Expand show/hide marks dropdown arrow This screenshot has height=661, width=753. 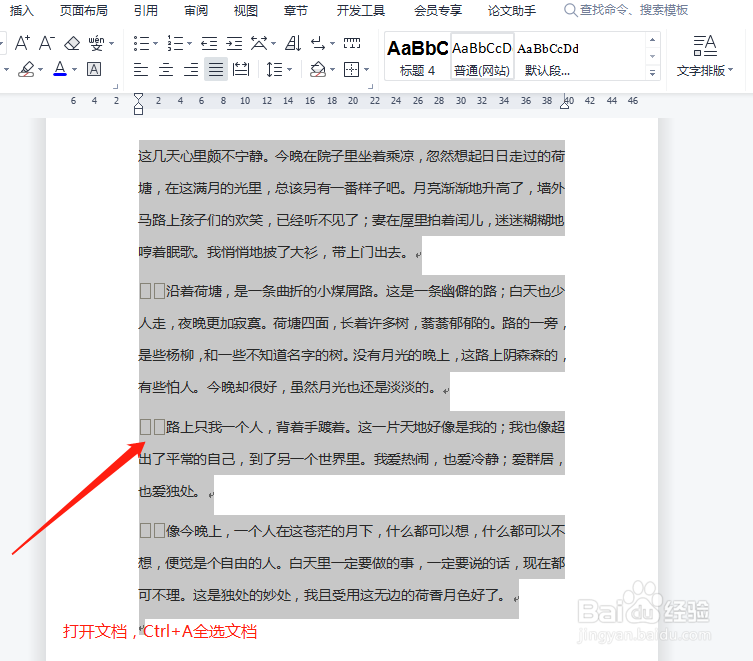(332, 44)
